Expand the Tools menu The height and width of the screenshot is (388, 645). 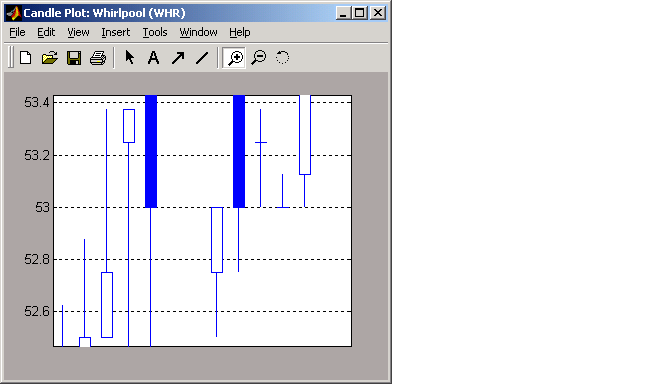point(155,32)
